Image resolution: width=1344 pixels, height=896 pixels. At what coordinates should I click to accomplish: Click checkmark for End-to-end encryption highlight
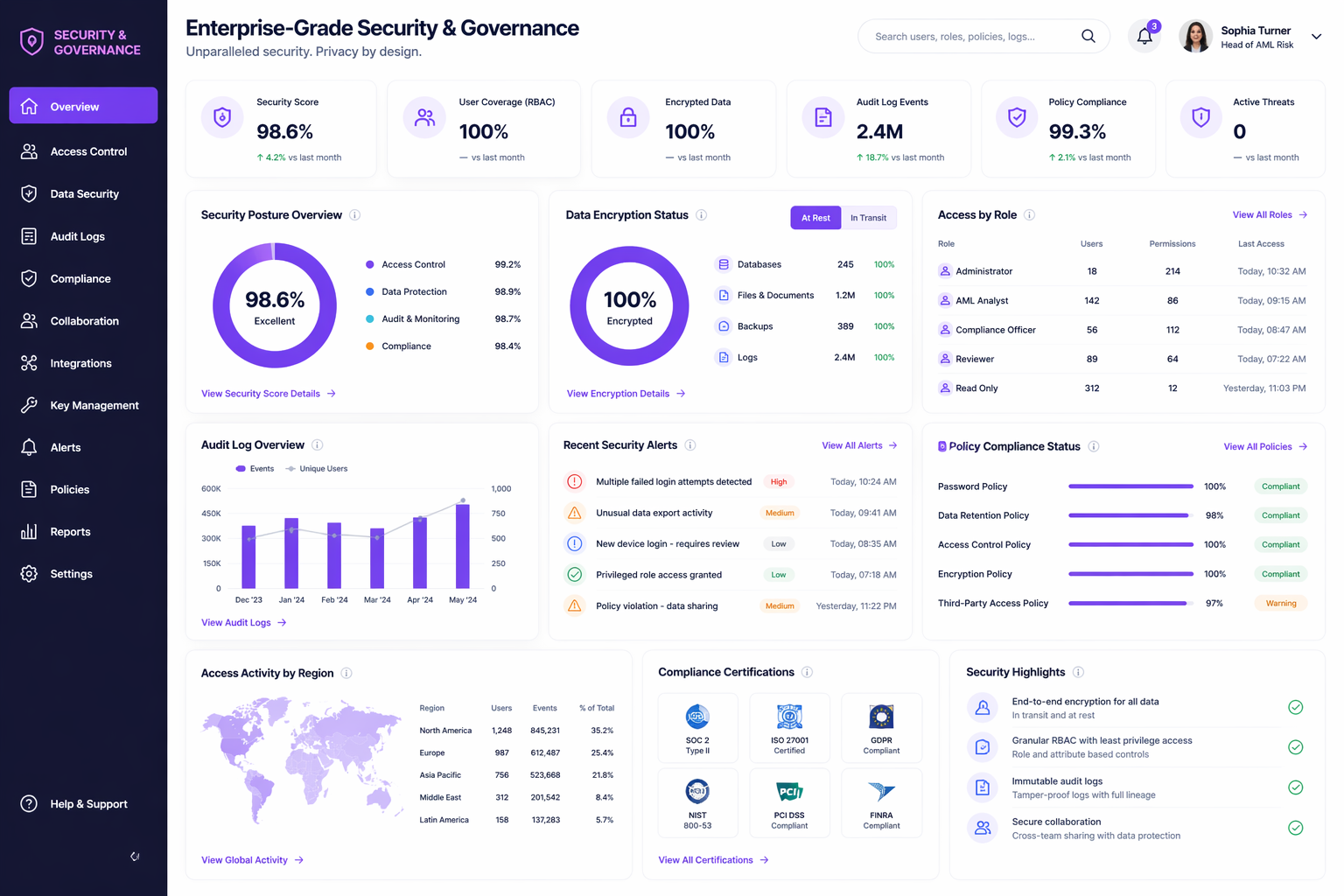[1296, 707]
